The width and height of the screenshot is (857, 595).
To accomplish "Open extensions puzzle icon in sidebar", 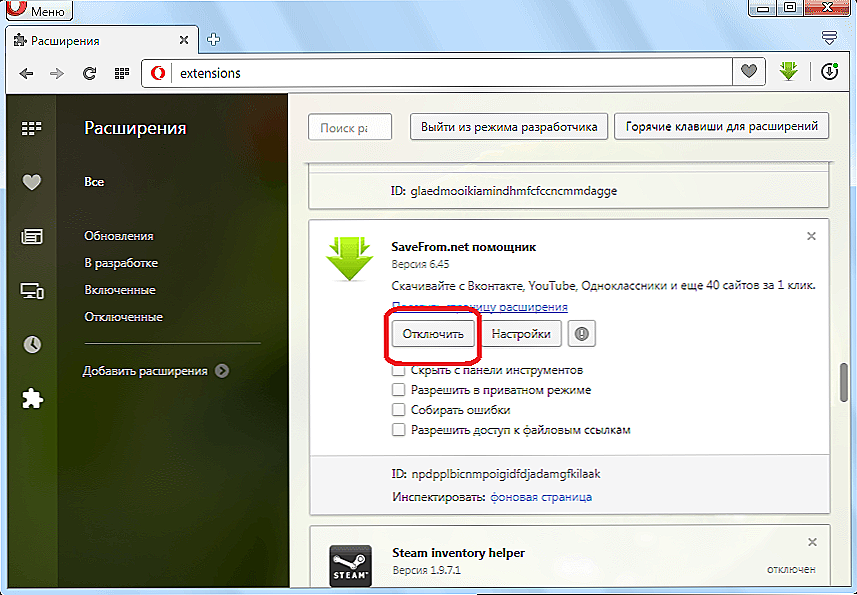I will [x=32, y=399].
